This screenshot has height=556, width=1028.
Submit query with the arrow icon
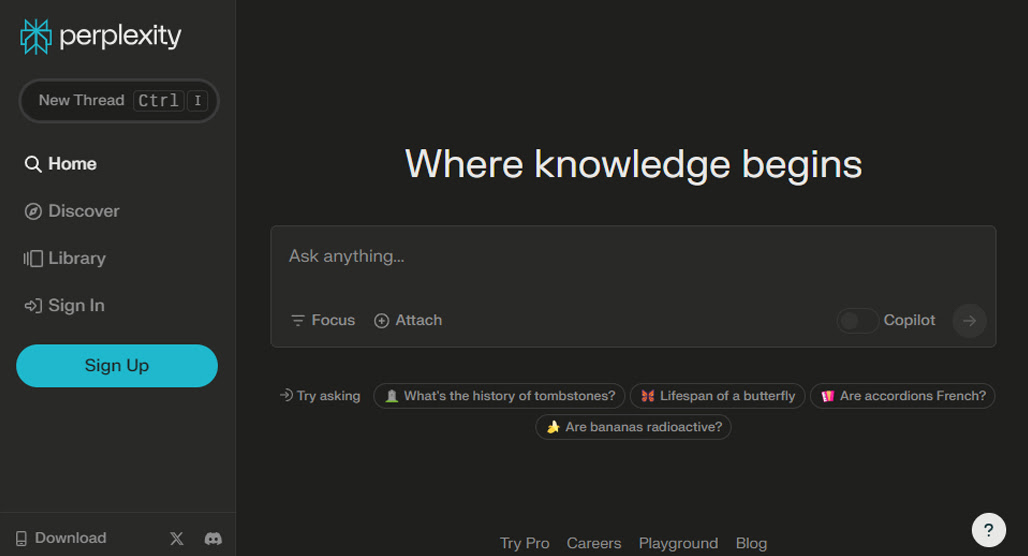pos(969,321)
